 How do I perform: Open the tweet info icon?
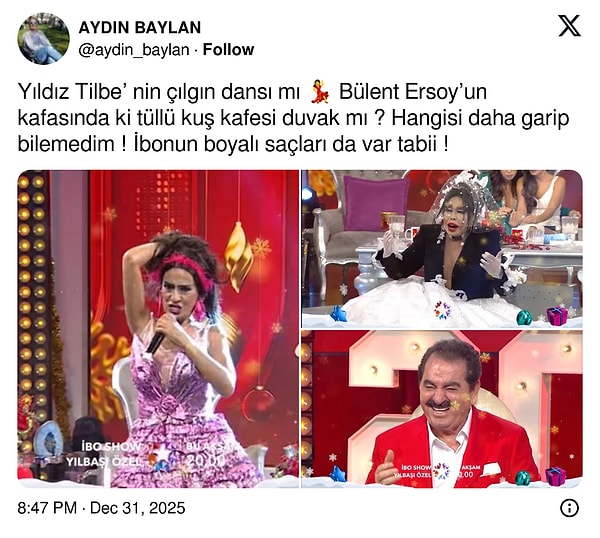(x=569, y=508)
